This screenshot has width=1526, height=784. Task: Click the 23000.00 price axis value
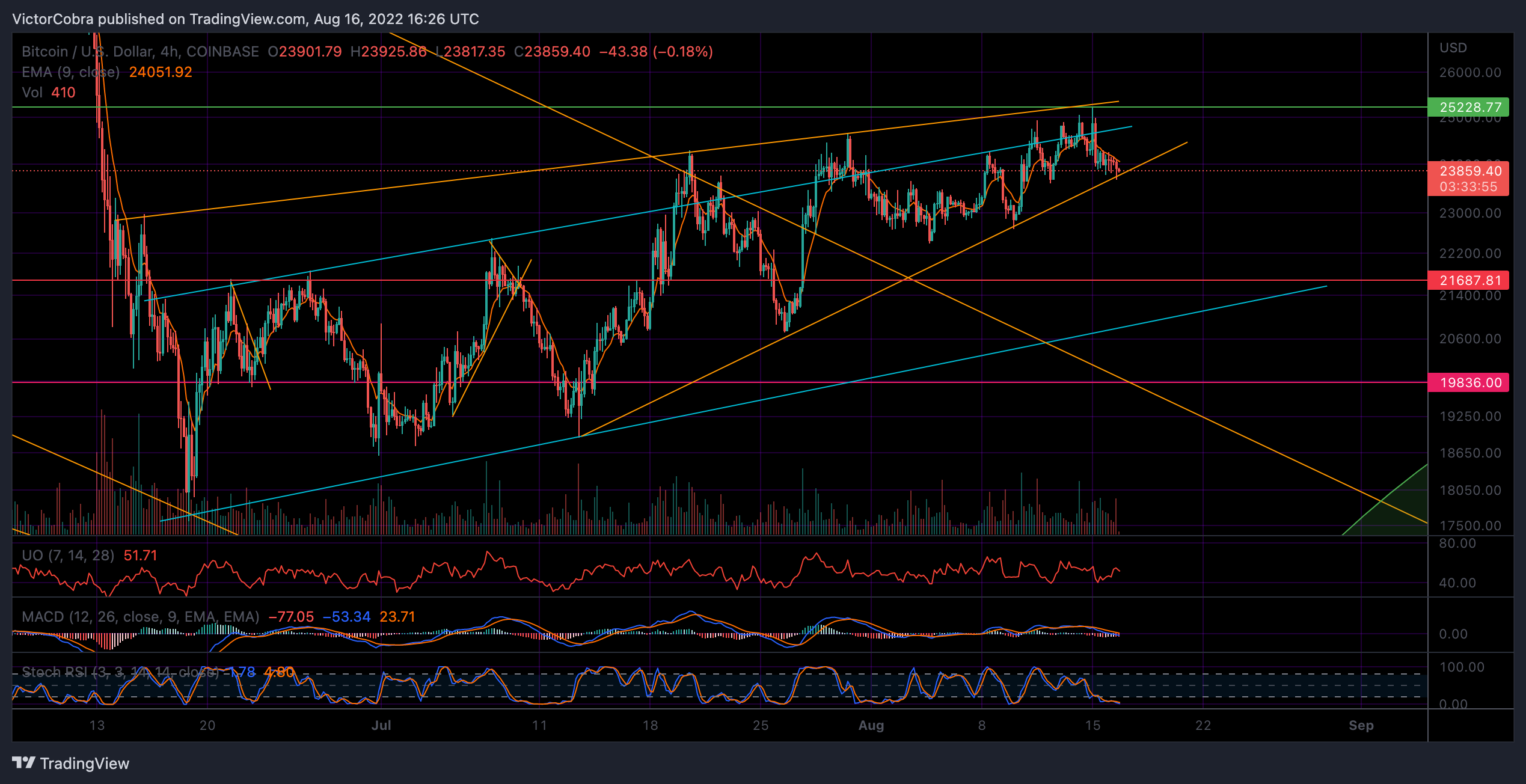click(x=1470, y=213)
